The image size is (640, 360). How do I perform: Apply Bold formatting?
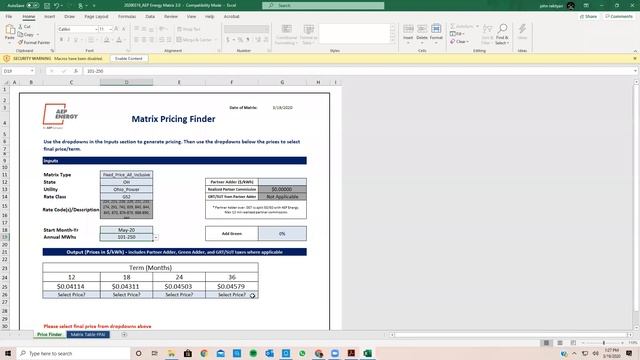point(61,40)
